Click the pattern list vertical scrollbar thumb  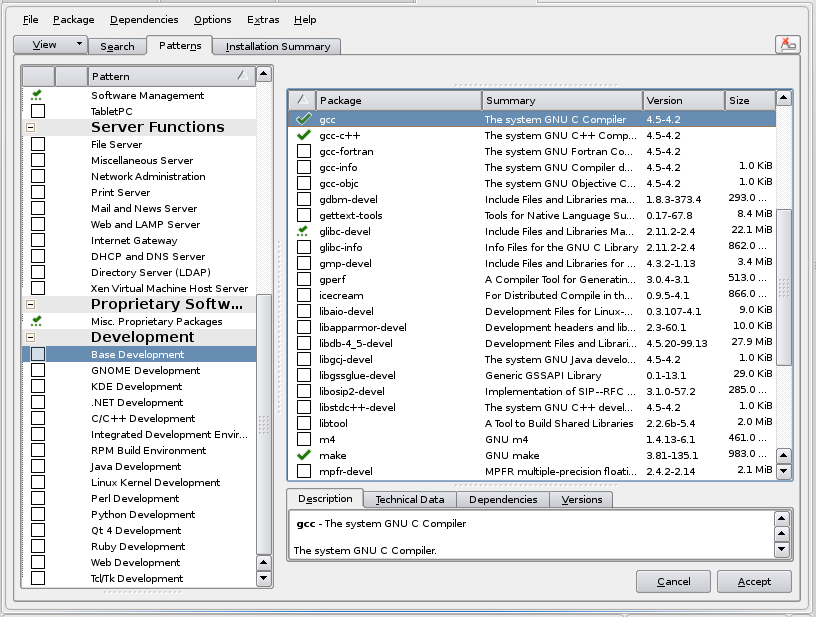tap(264, 424)
